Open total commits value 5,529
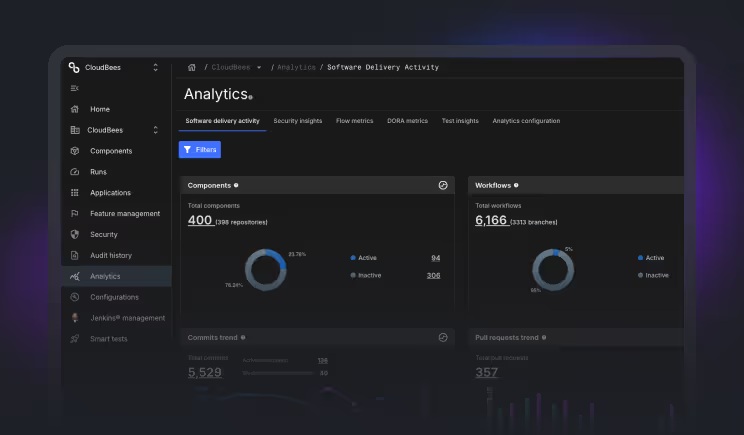 click(x=205, y=372)
